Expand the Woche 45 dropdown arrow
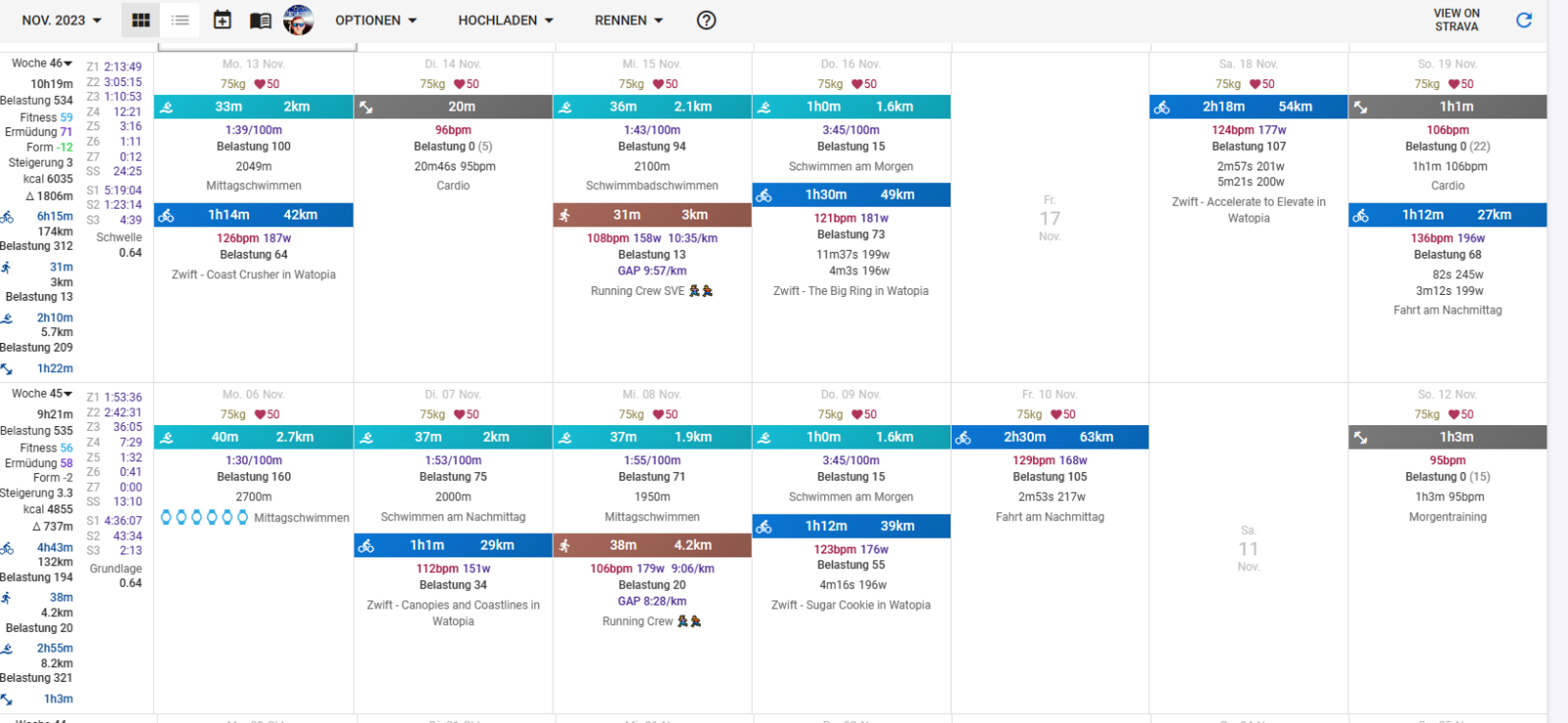This screenshot has height=723, width=1568. click(x=69, y=394)
